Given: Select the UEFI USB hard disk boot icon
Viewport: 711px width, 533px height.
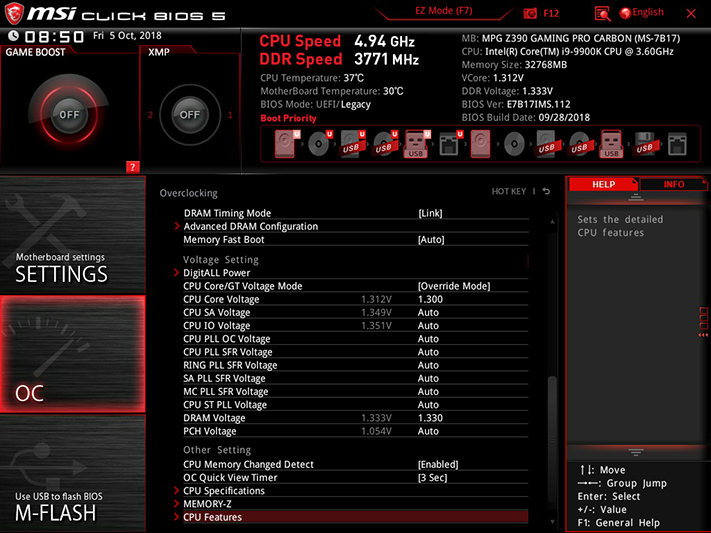Looking at the screenshot, I should coord(352,144).
